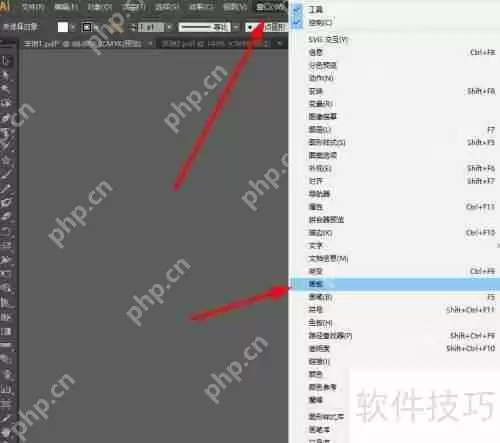
Task: Select the Direct Selection tool
Action: [6, 76]
